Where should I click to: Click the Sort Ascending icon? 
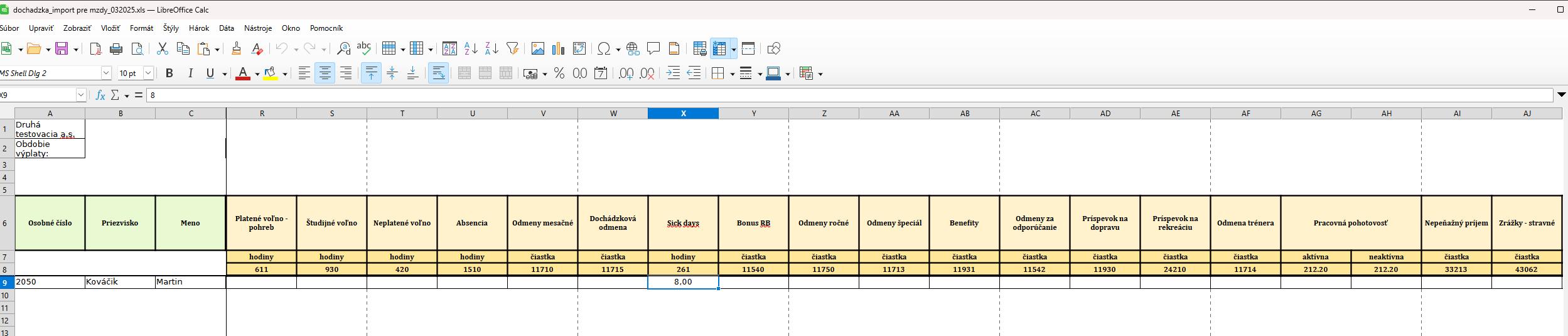click(471, 49)
